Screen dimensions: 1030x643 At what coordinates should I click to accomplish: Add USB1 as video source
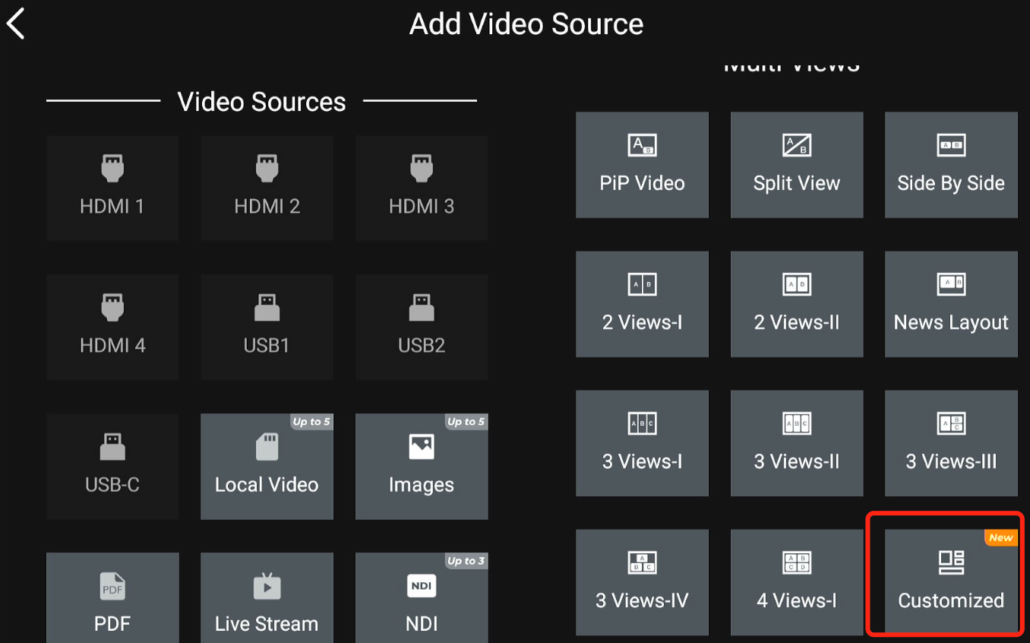click(x=267, y=326)
